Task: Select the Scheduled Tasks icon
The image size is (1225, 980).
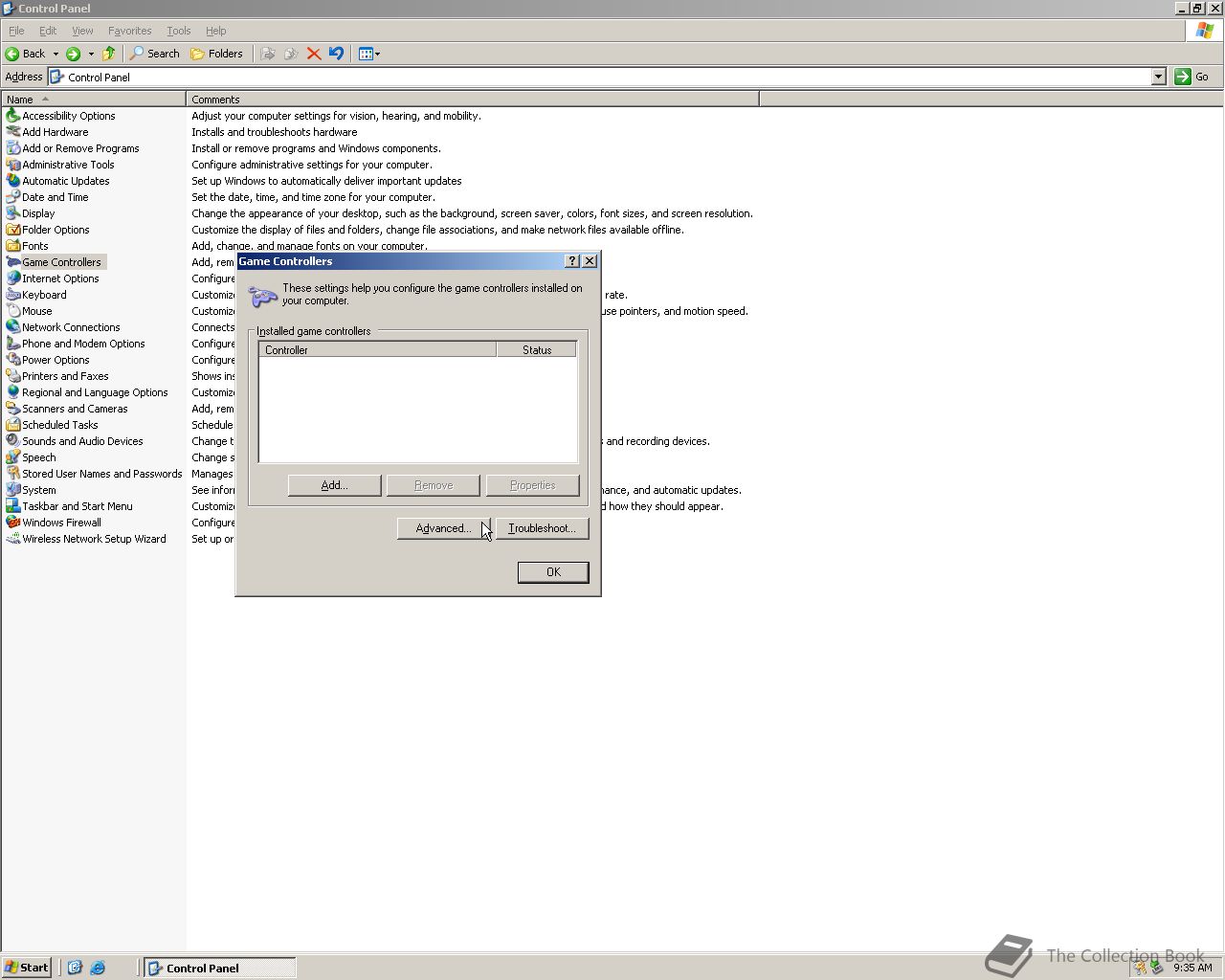Action: point(12,425)
